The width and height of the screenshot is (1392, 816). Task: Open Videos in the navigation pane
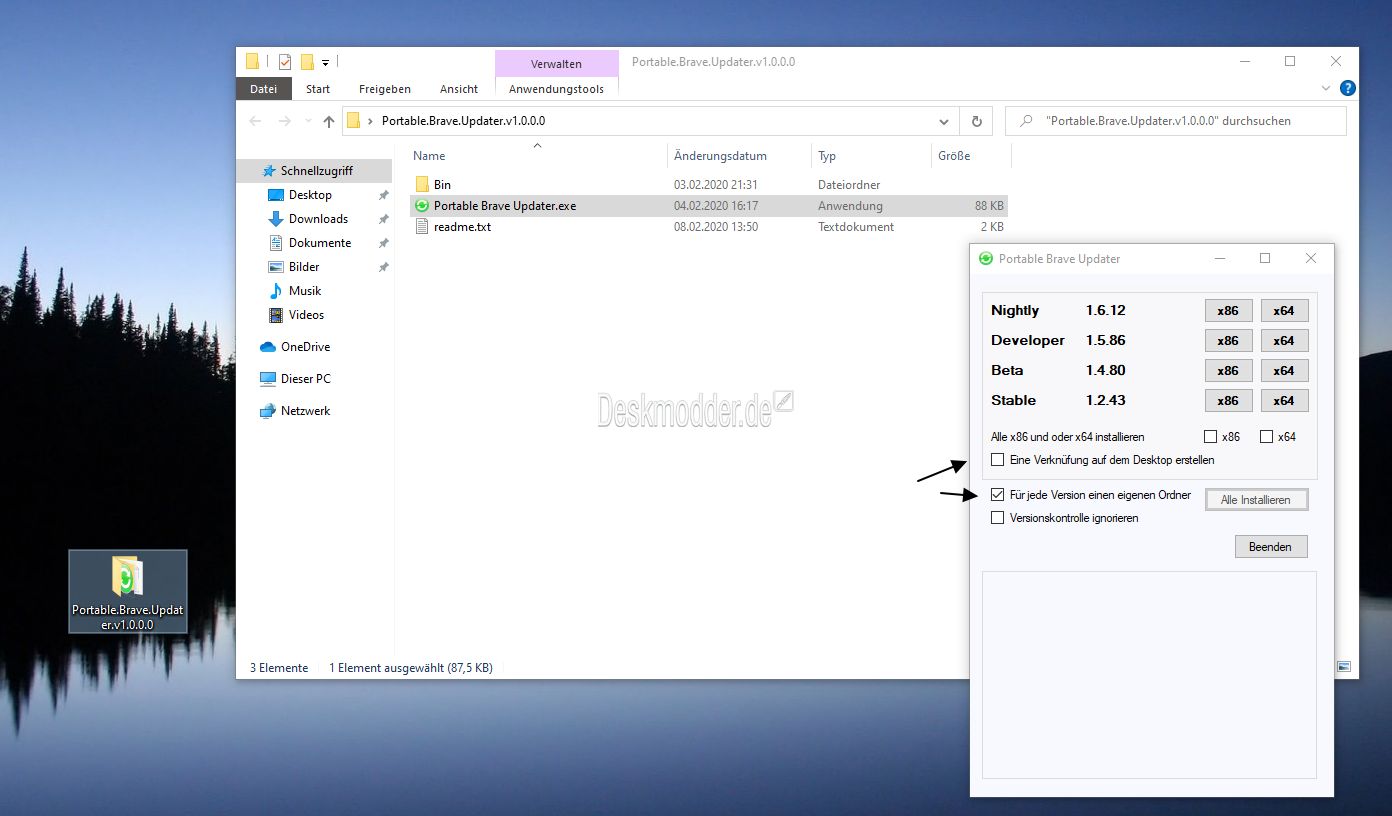point(306,315)
